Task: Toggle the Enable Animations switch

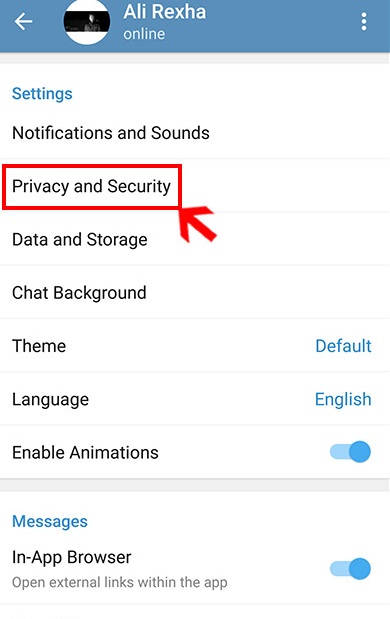Action: 350,452
